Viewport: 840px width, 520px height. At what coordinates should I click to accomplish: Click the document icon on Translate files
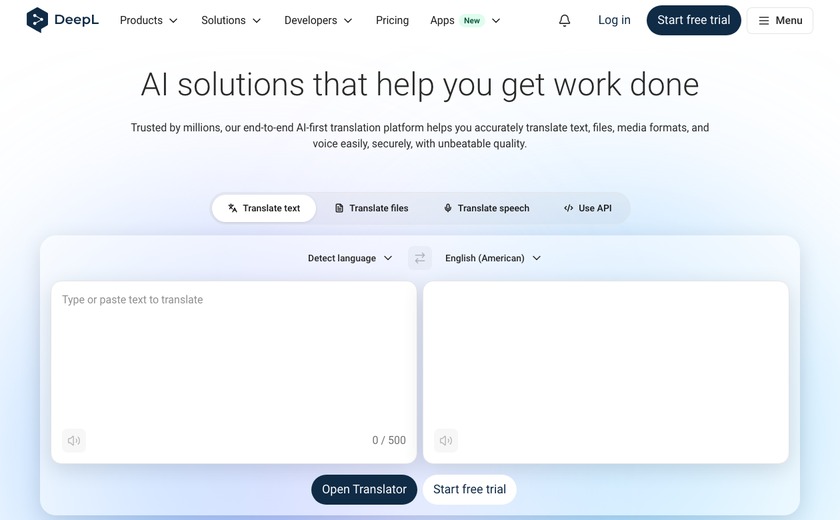[x=339, y=208]
